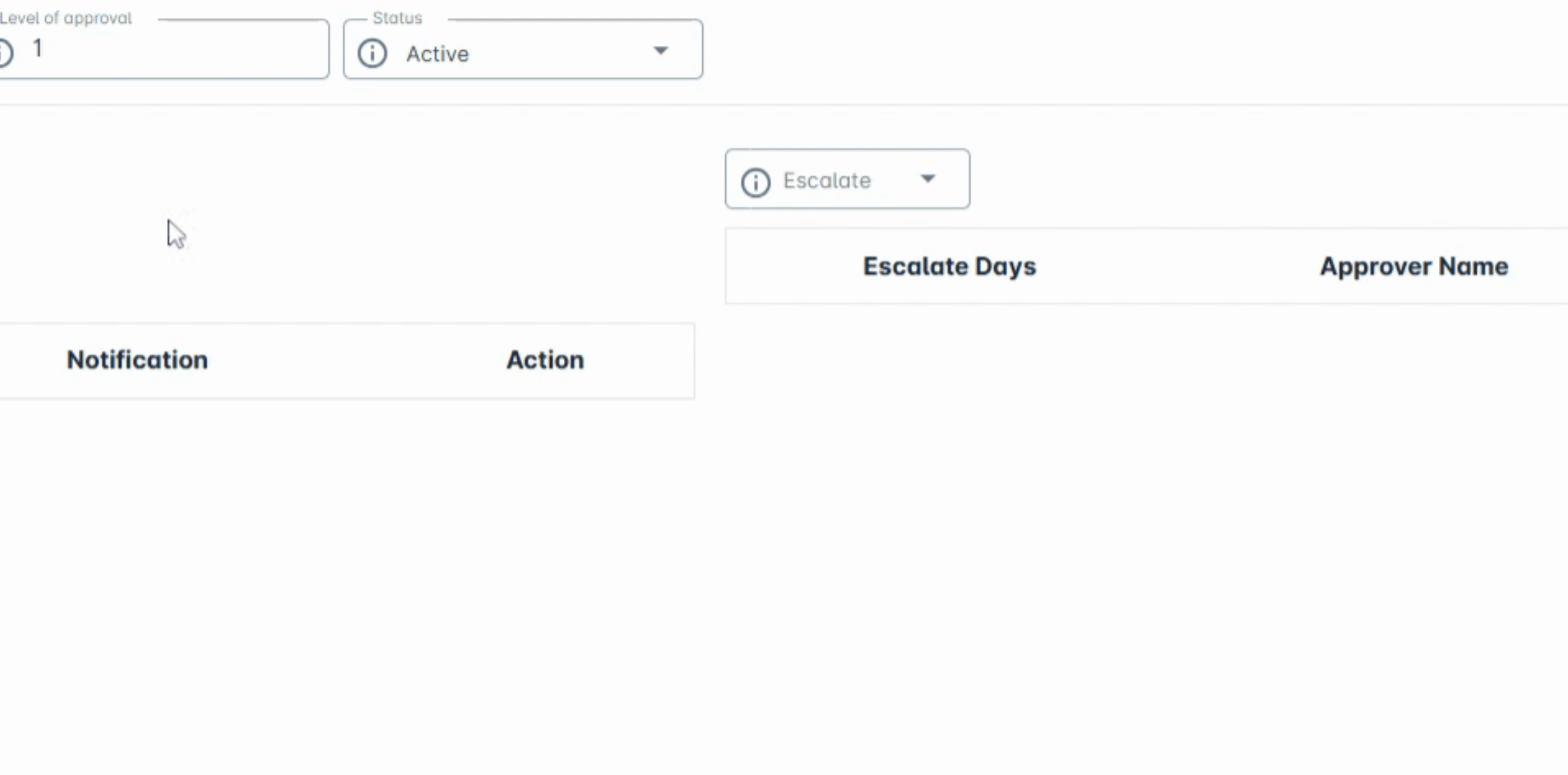This screenshot has width=1568, height=775.
Task: Click info icon in Level of approval field
Action: tap(4, 53)
